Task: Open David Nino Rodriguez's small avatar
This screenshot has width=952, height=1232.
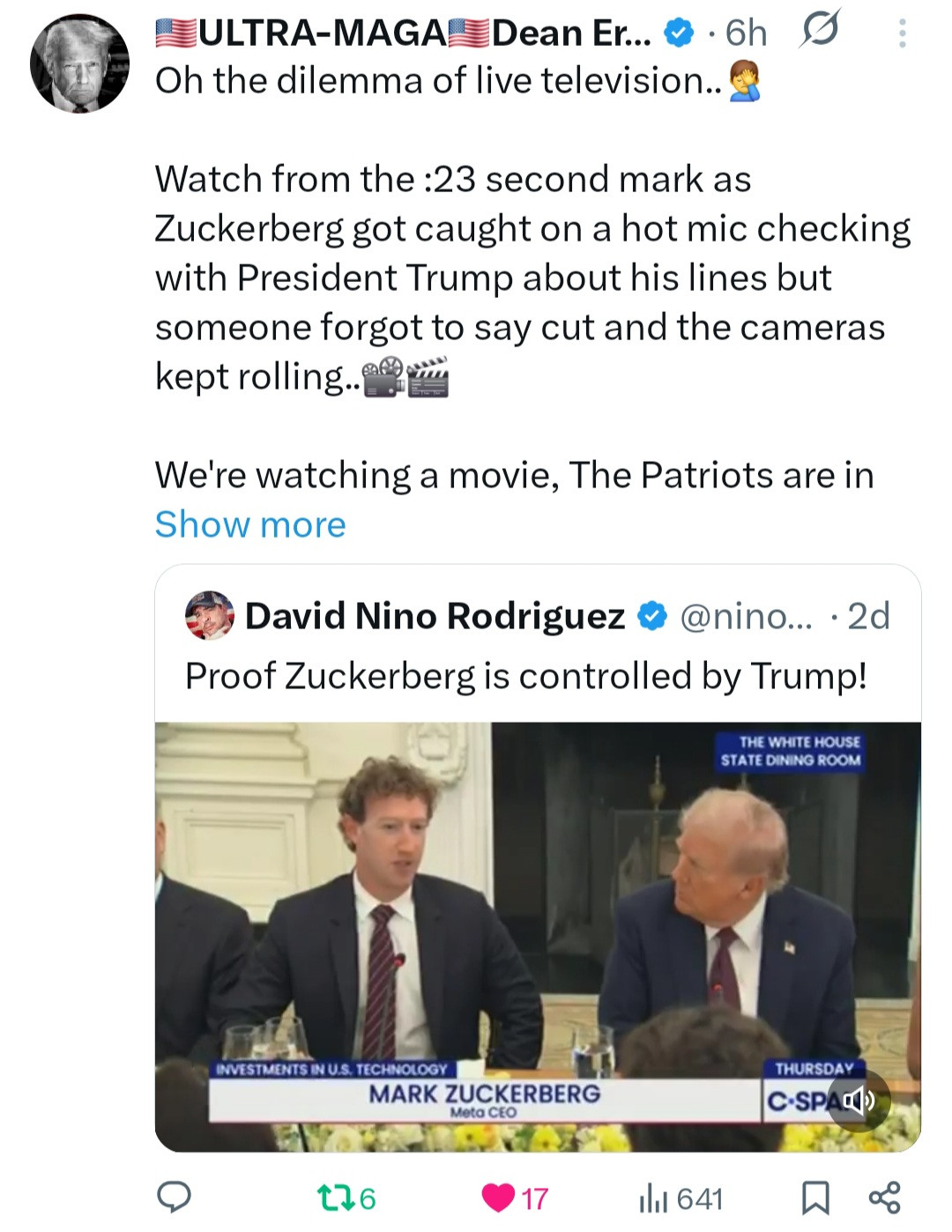Action: [x=210, y=615]
